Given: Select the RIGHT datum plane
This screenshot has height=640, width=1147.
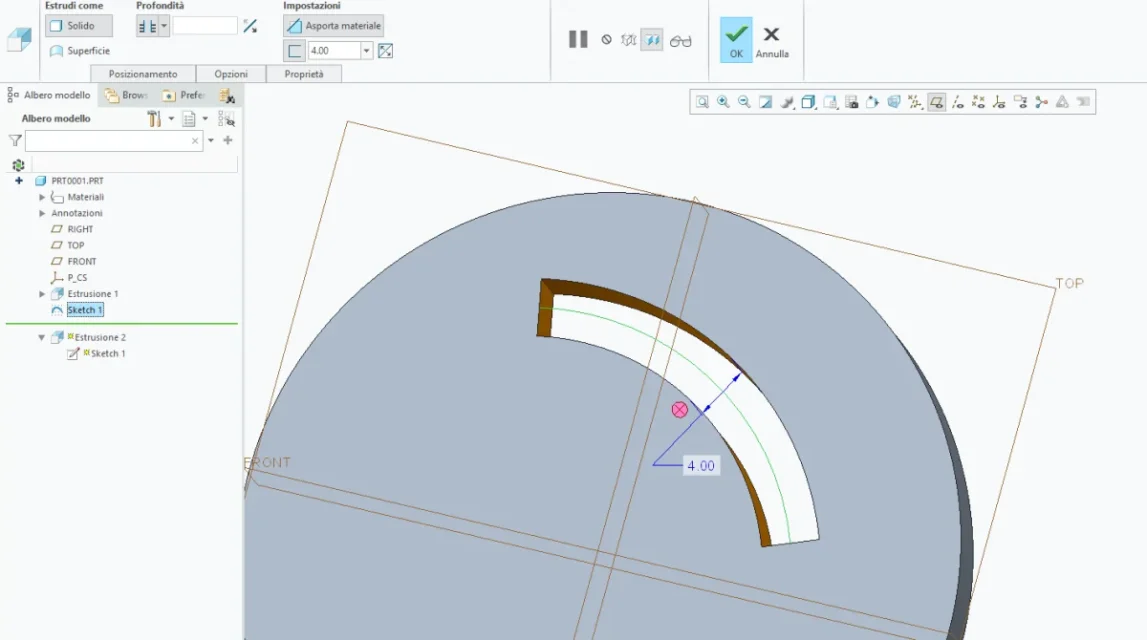Looking at the screenshot, I should [x=72, y=230].
